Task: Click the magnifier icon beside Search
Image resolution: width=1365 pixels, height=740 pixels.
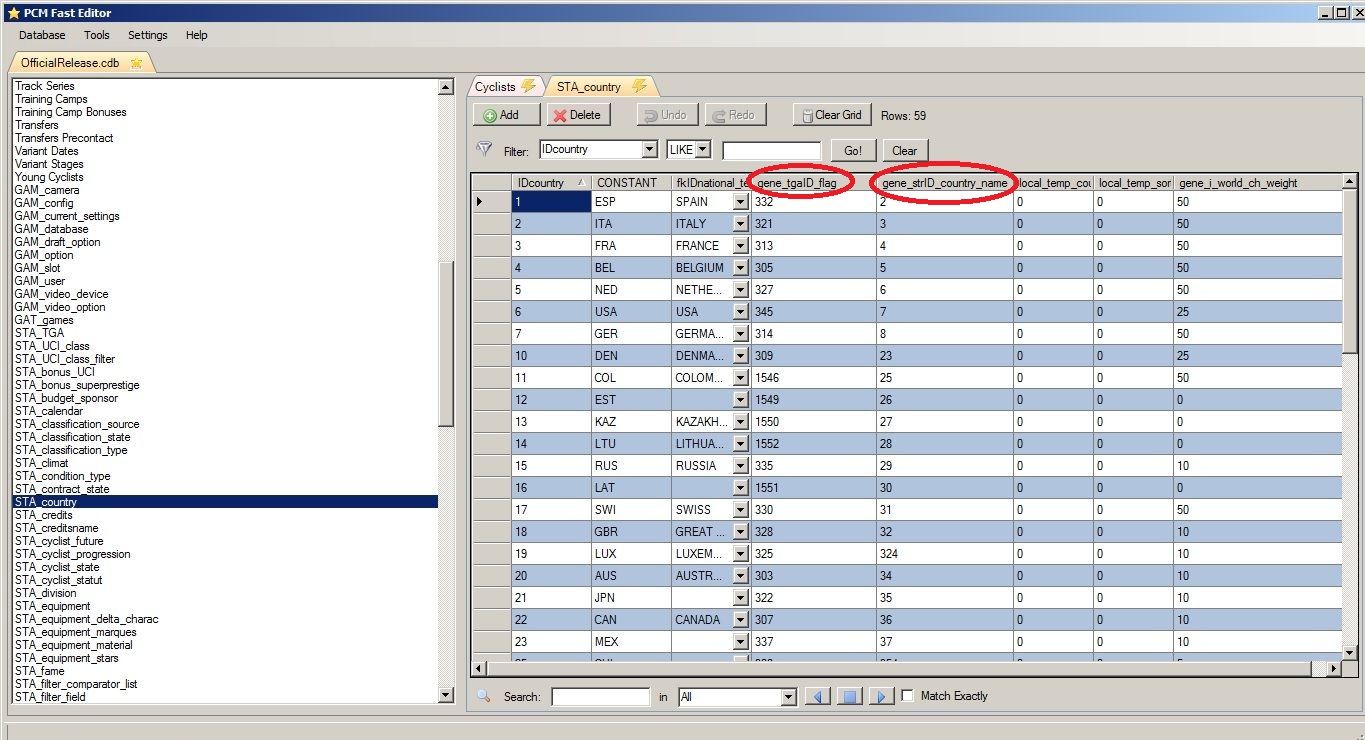Action: coord(483,696)
